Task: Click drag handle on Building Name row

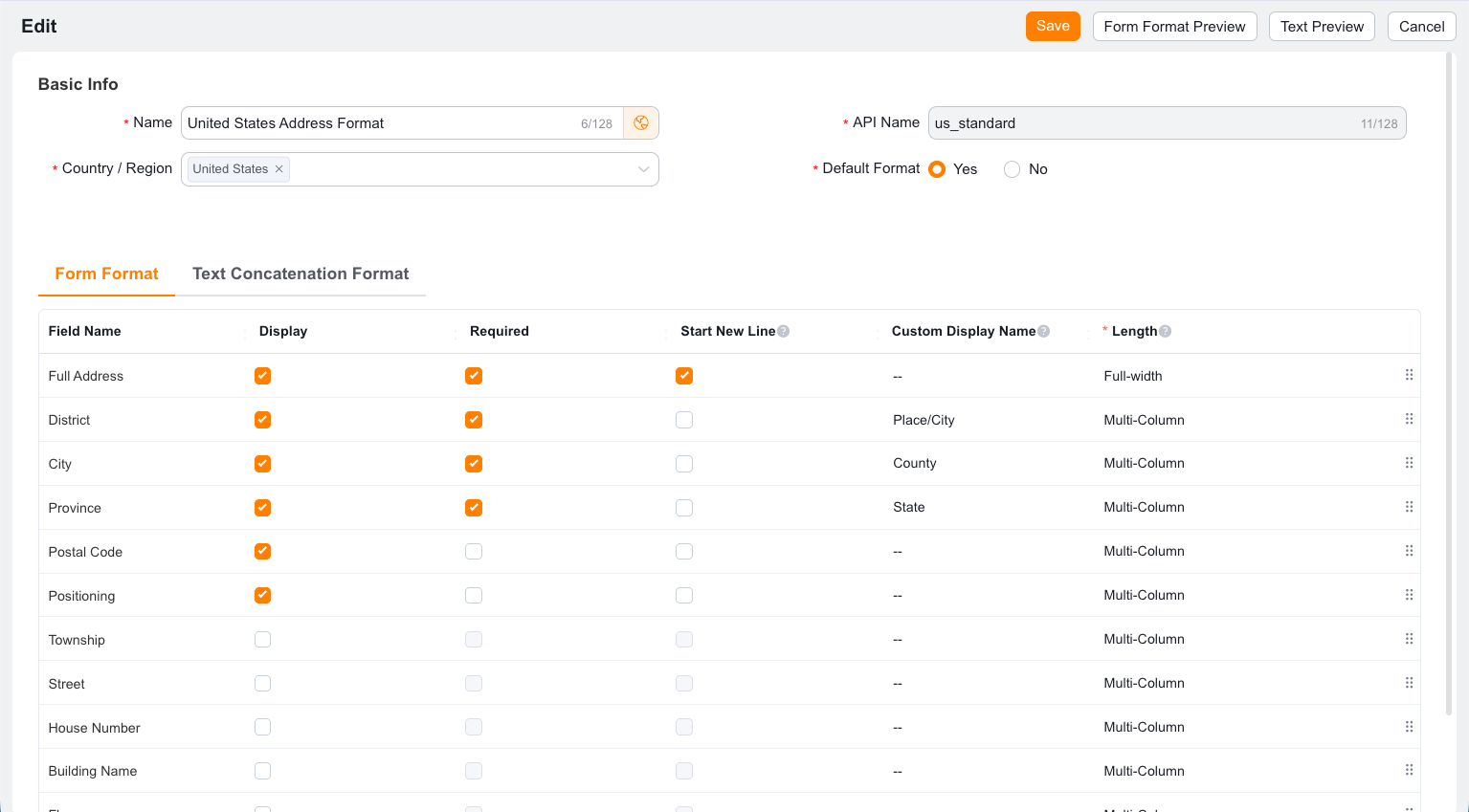Action: pos(1409,770)
